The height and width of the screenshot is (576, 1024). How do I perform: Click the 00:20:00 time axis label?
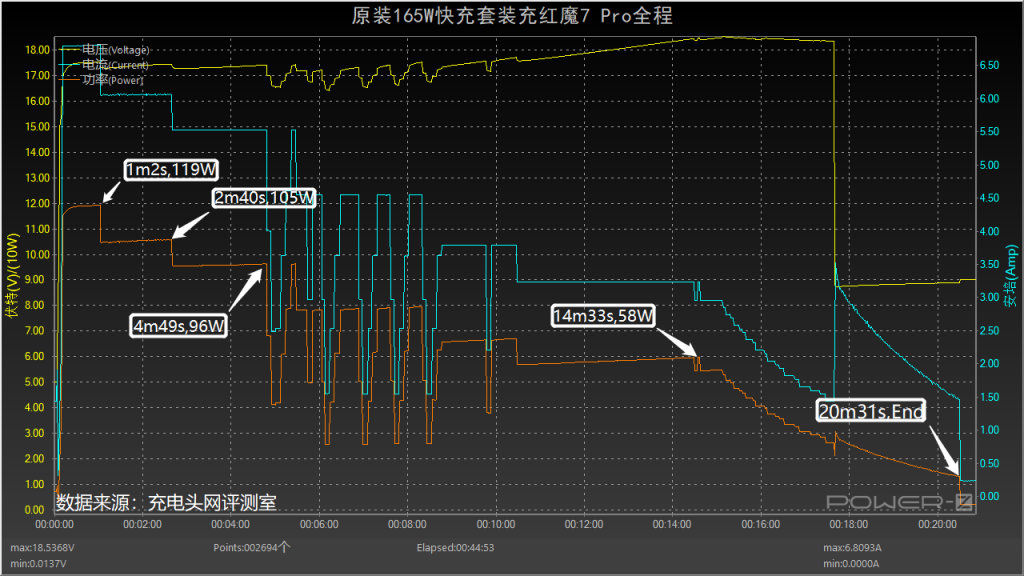click(937, 524)
